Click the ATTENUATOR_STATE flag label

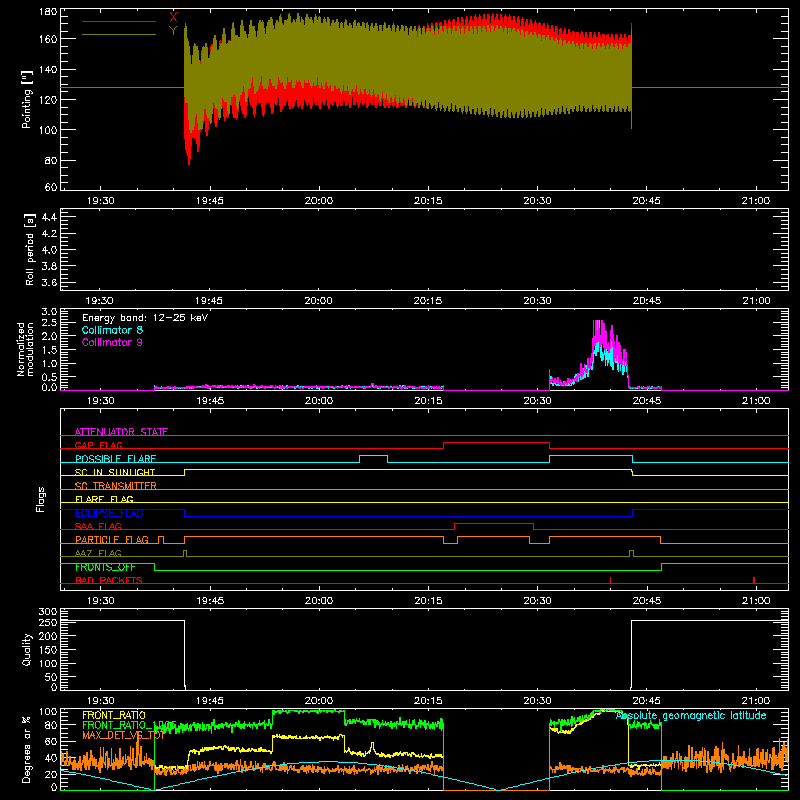[x=121, y=432]
